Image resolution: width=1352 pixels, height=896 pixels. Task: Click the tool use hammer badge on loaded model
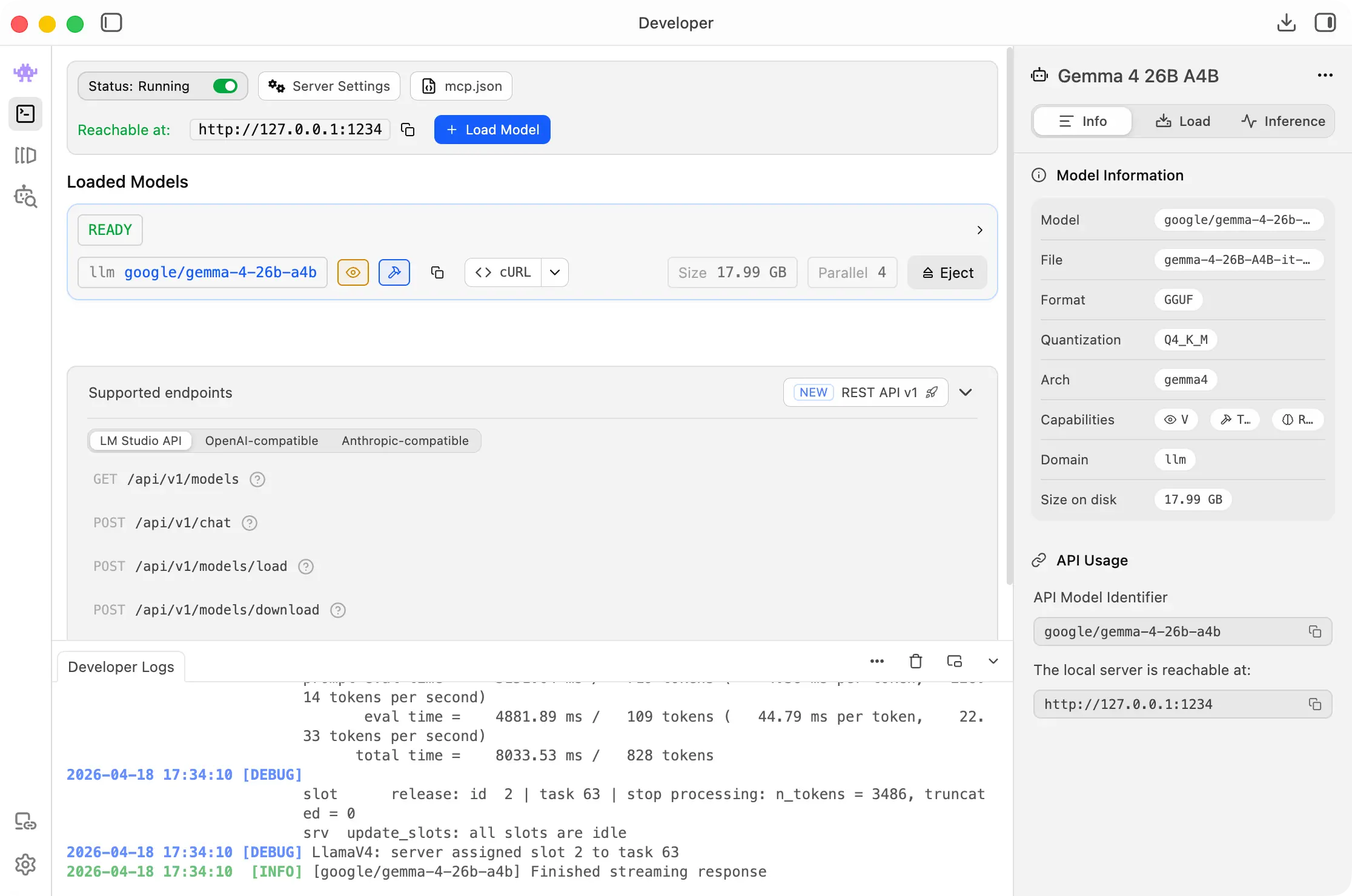(x=394, y=272)
